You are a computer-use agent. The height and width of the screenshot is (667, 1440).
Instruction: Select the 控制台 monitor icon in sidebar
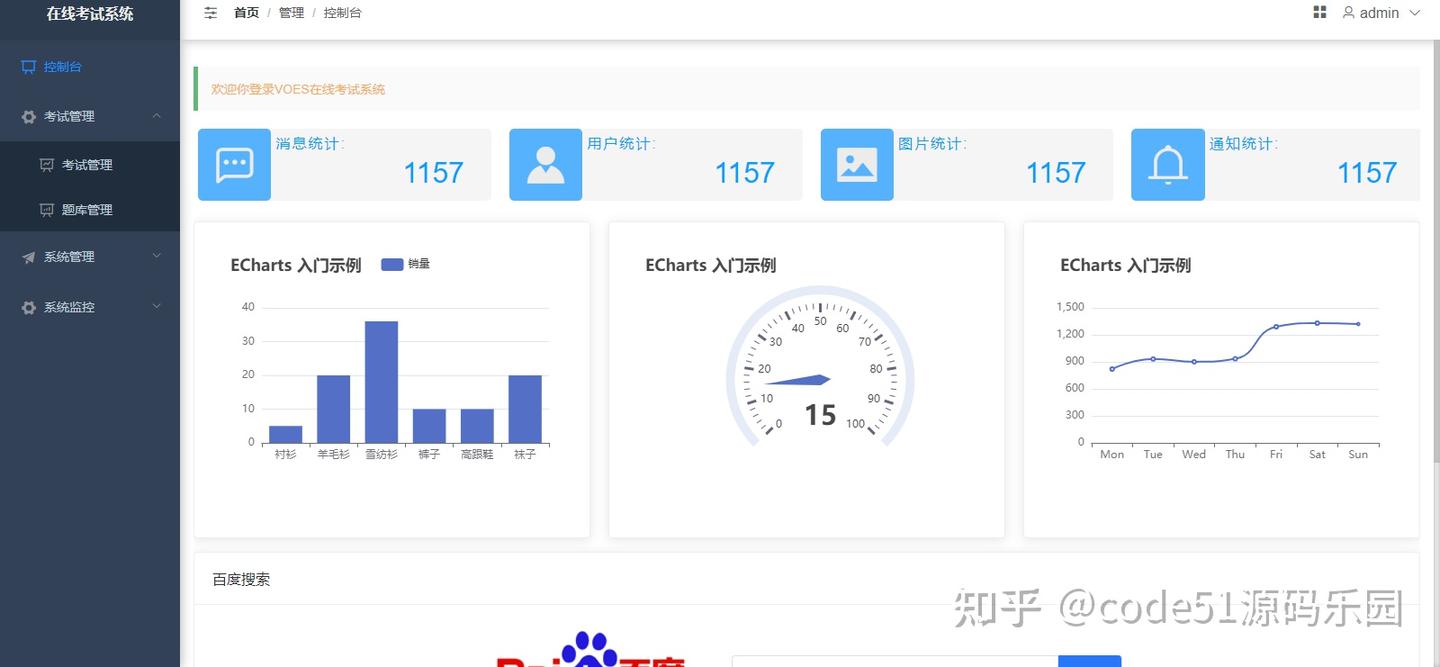[x=28, y=66]
